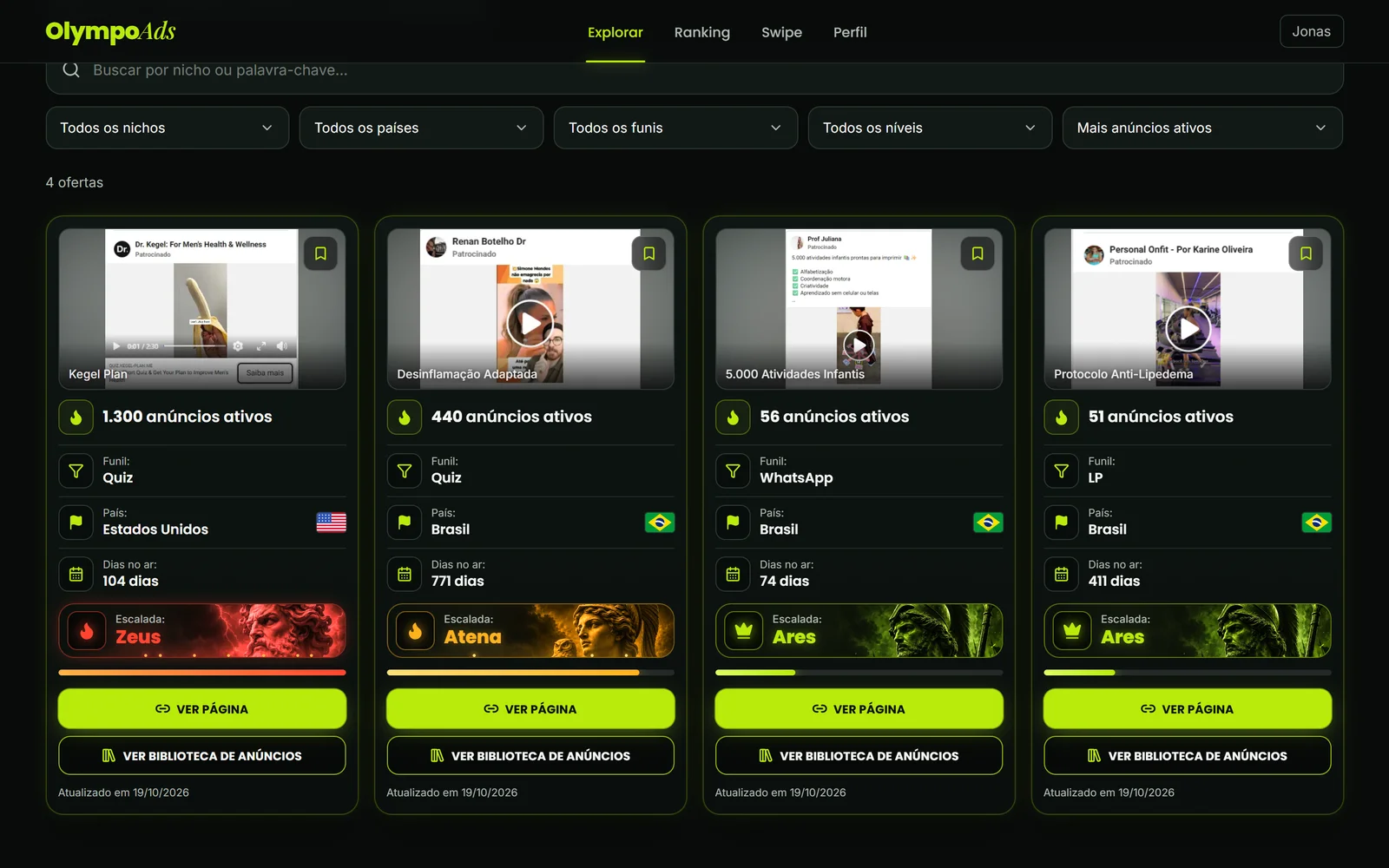Click the Atena escalada flame icon

click(415, 631)
